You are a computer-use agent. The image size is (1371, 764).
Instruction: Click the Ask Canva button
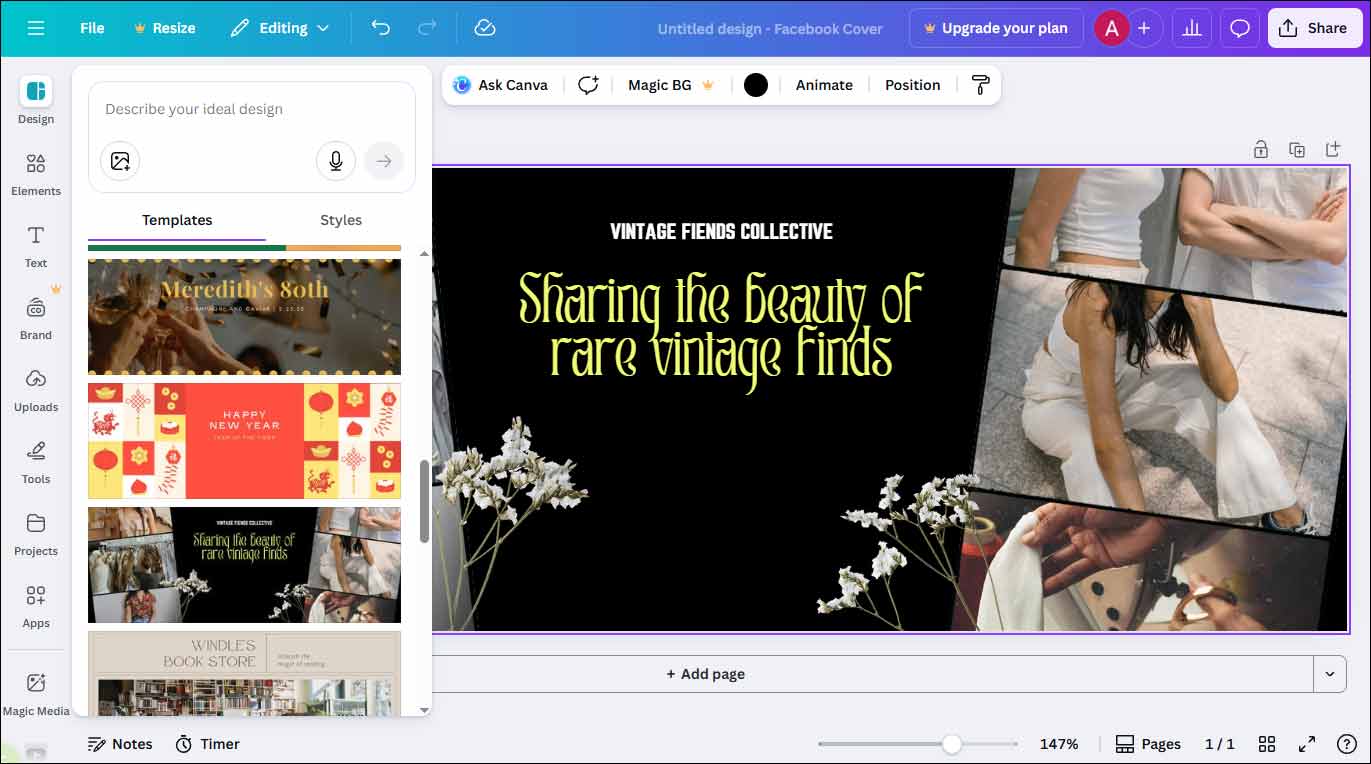tap(500, 85)
